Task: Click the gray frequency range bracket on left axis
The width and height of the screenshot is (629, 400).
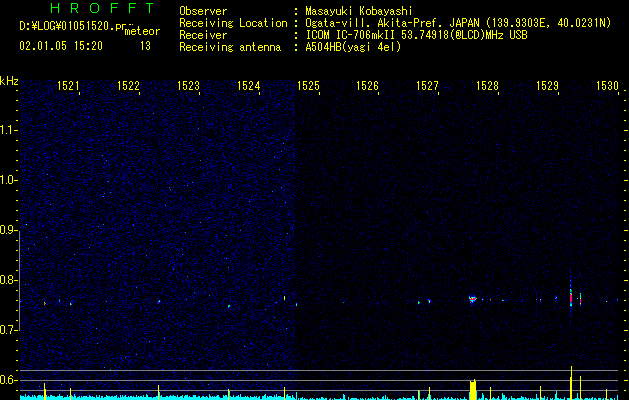Action: coord(20,280)
